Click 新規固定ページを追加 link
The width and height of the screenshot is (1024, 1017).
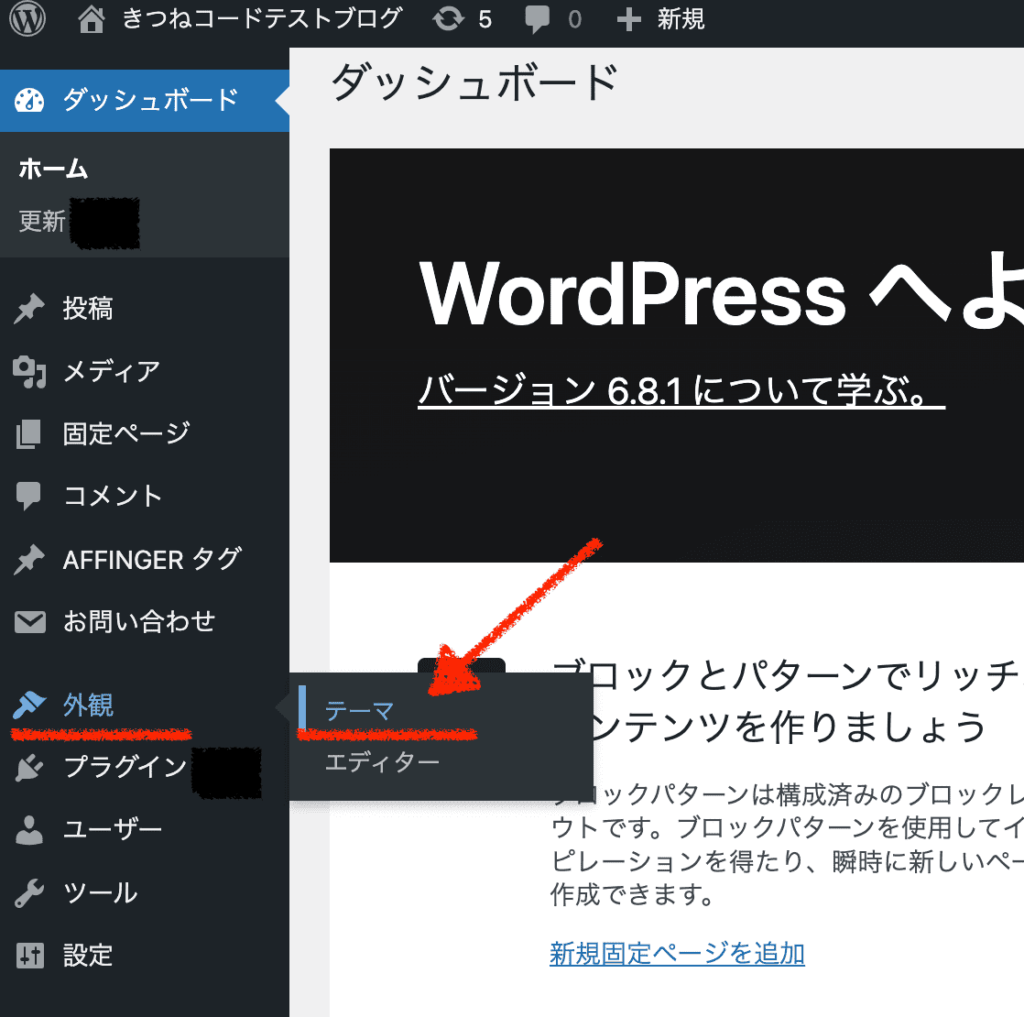pyautogui.click(x=677, y=954)
